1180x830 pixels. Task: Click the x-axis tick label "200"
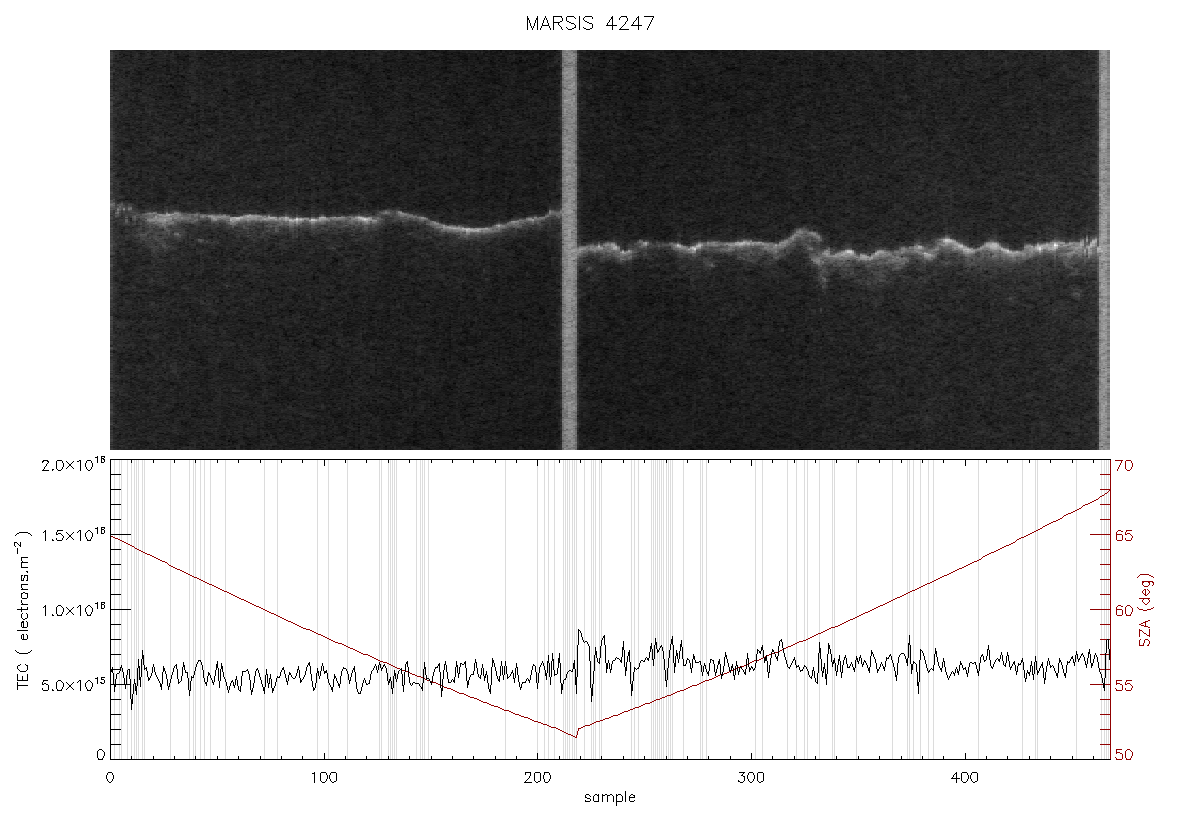click(x=537, y=777)
